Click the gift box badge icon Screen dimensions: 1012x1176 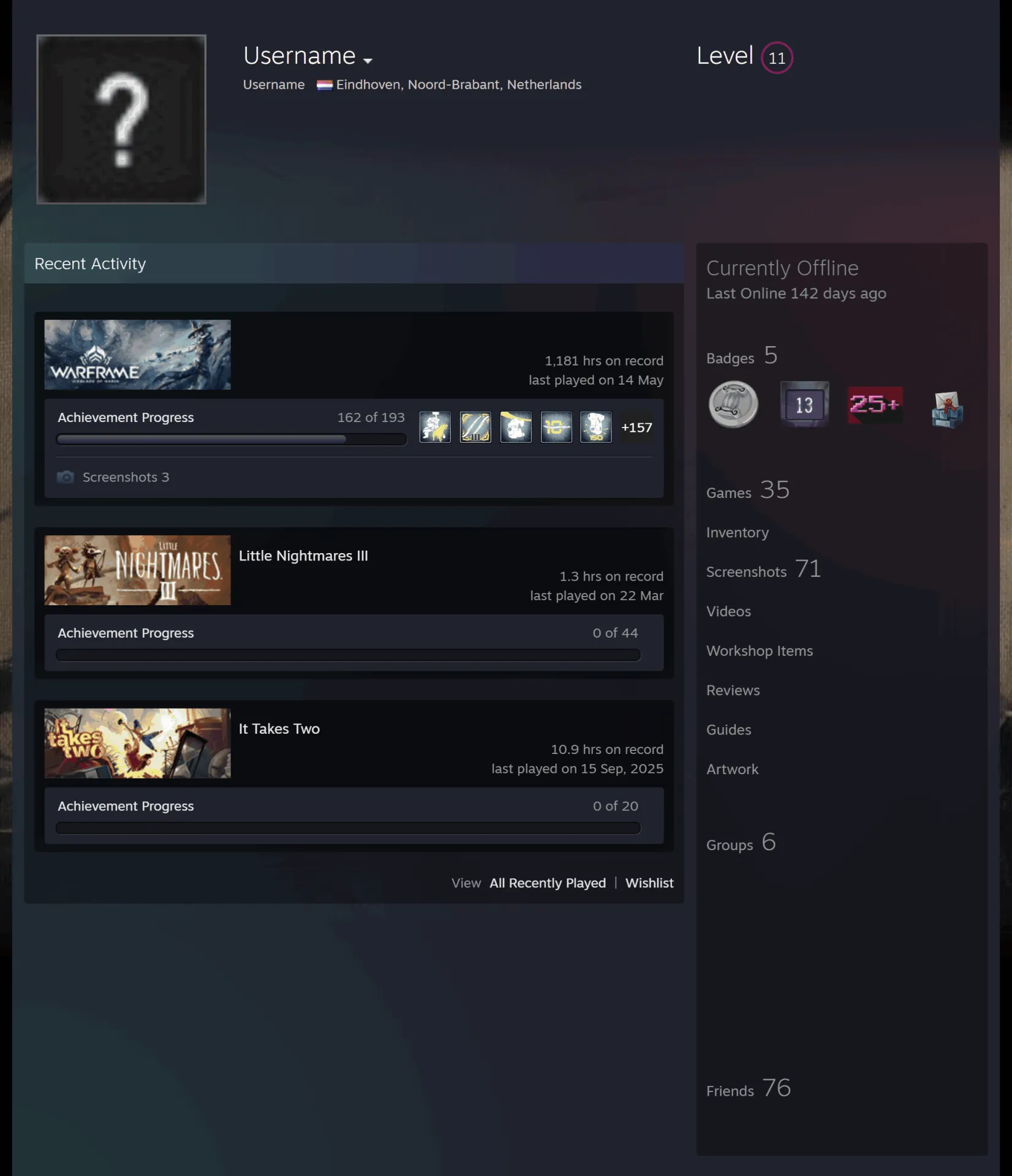(x=947, y=409)
